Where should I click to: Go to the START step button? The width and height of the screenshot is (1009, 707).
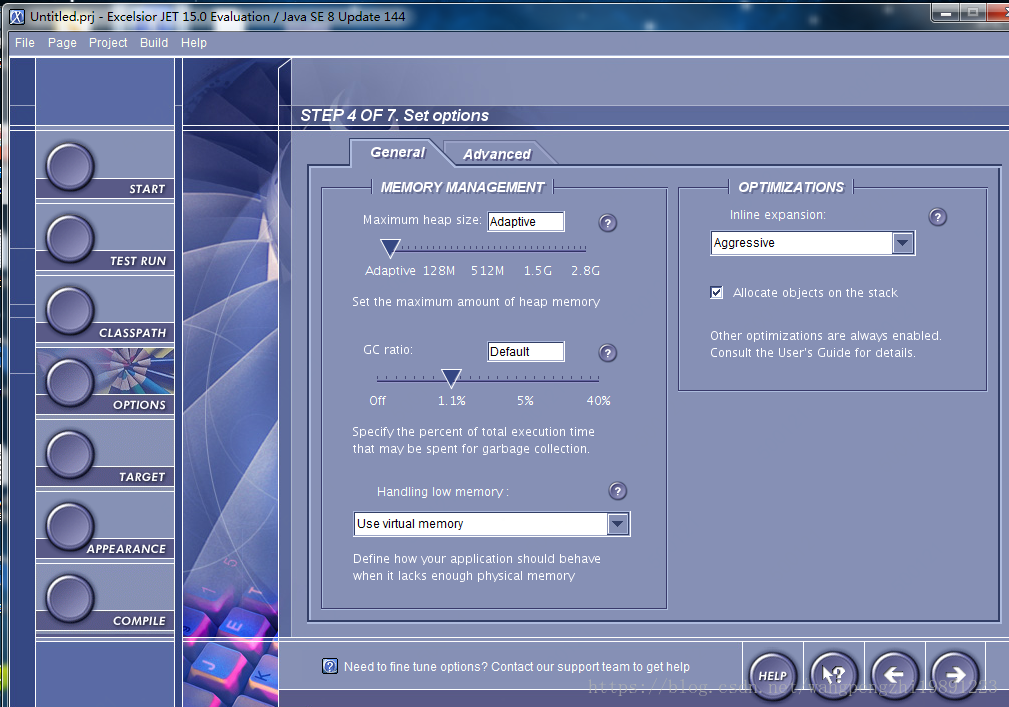(69, 166)
